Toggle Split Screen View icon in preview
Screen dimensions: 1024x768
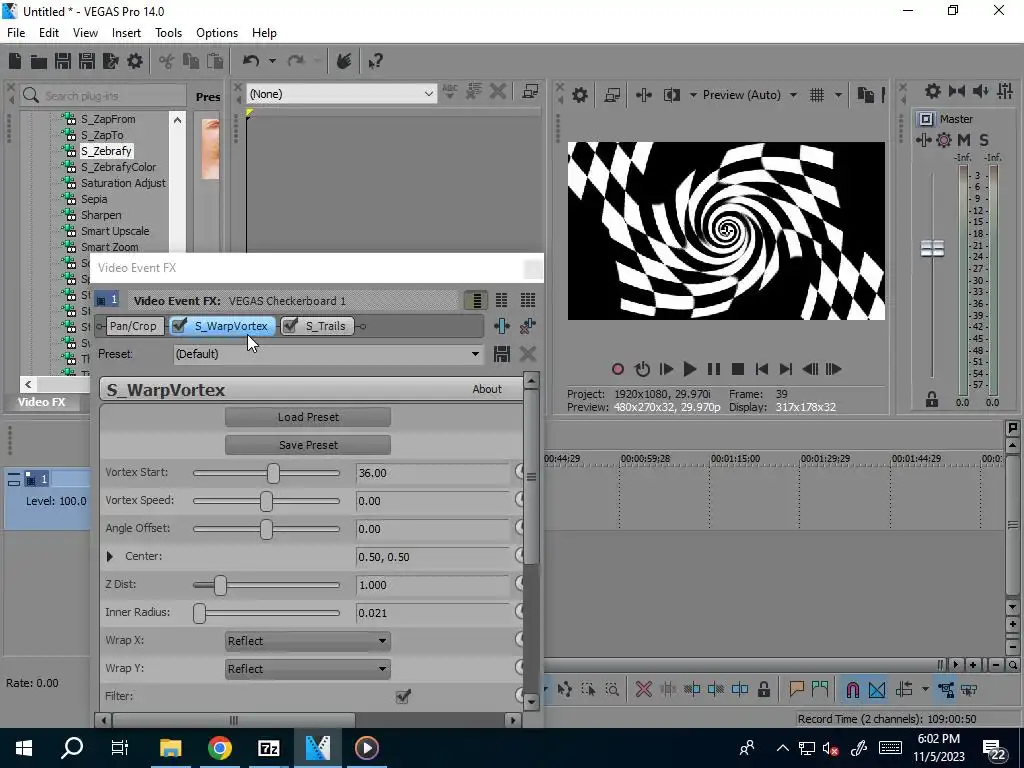pyautogui.click(x=671, y=95)
